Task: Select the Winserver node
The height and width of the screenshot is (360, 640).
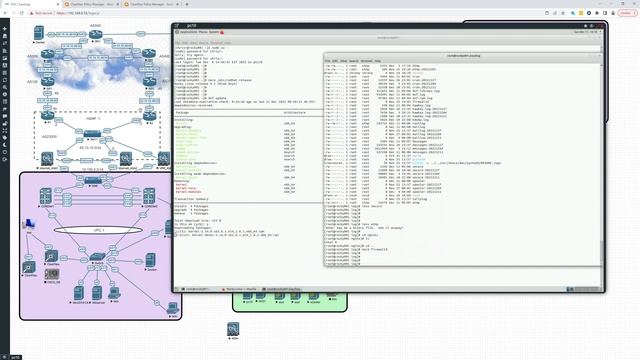Action: pyautogui.click(x=97, y=293)
